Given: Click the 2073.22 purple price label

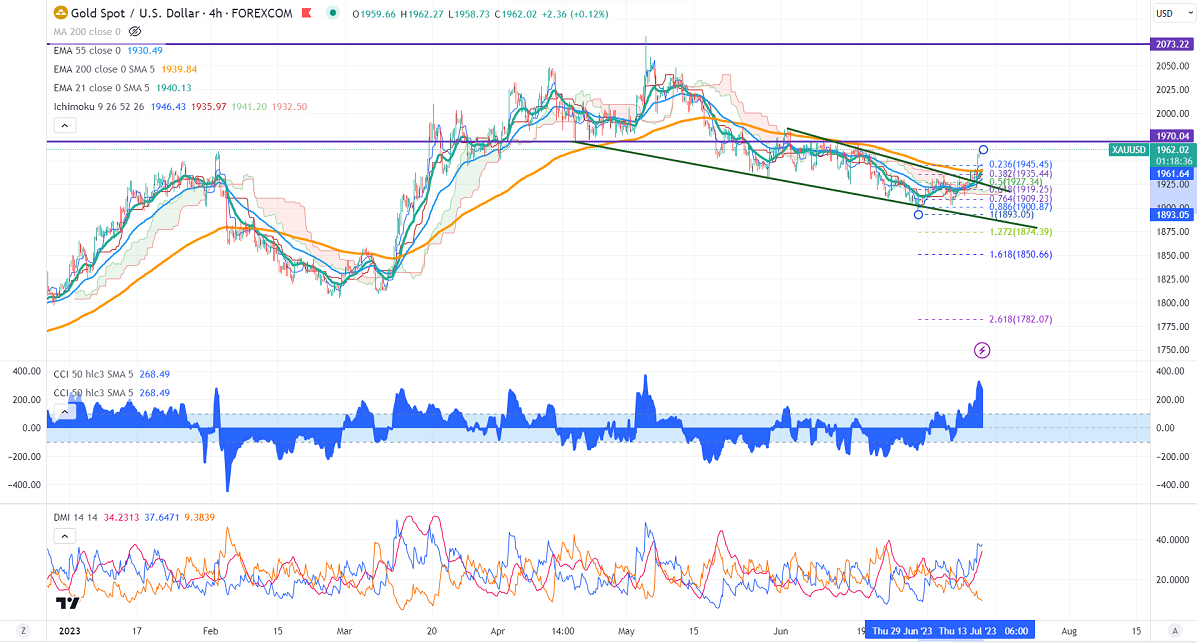Looking at the screenshot, I should click(x=1172, y=44).
